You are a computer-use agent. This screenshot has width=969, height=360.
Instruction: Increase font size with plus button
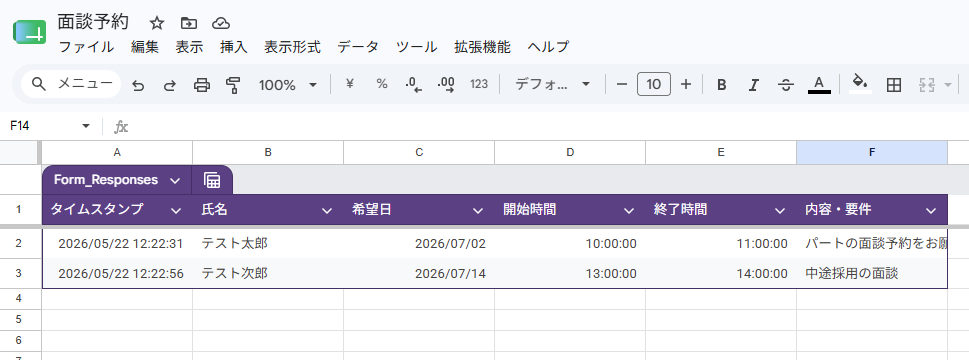click(685, 85)
